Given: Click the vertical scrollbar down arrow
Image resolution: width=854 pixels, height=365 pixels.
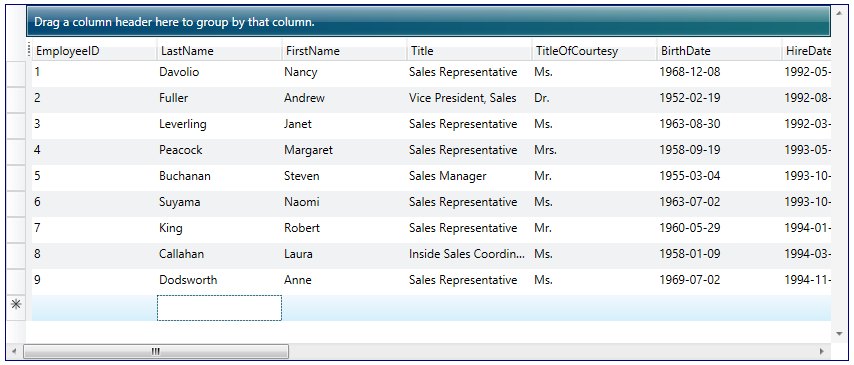Looking at the screenshot, I should tap(839, 333).
